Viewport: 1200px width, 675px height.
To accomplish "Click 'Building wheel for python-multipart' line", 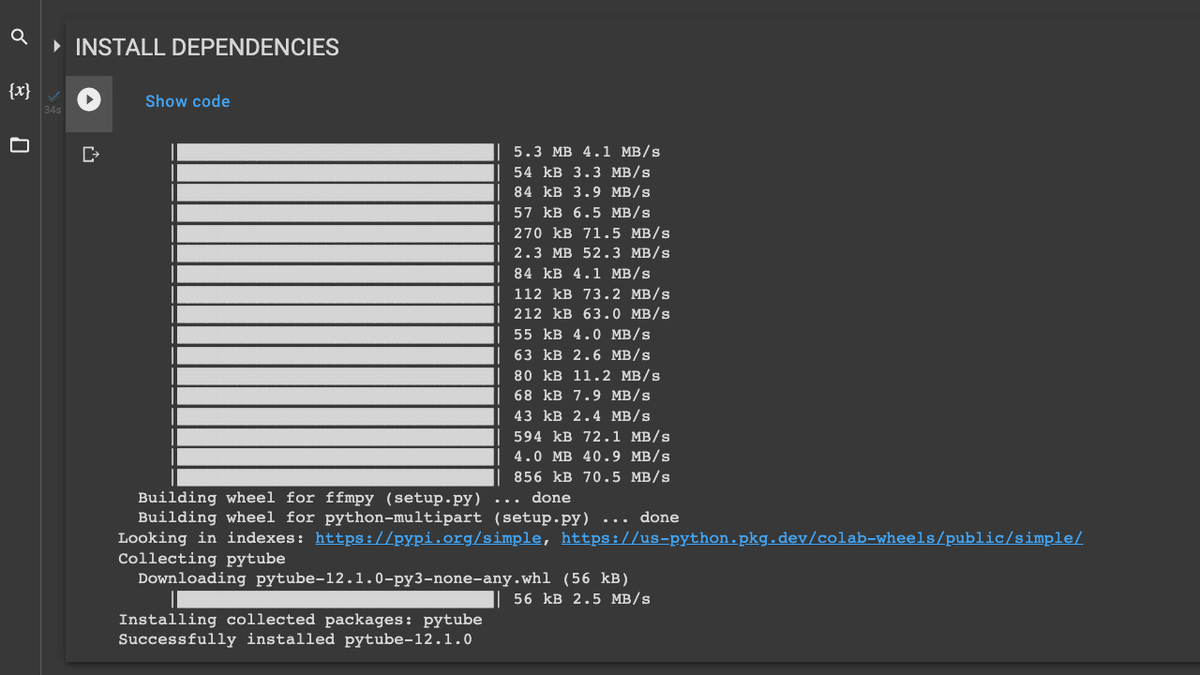I will tap(408, 517).
